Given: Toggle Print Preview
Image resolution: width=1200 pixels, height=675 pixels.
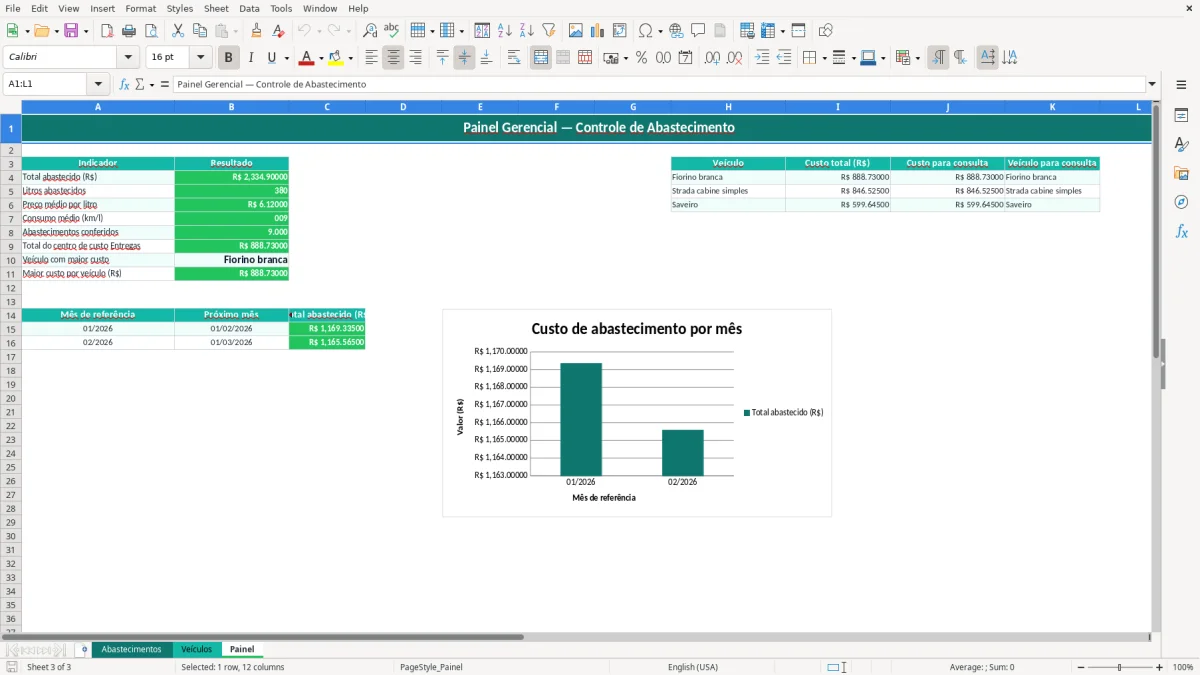Looking at the screenshot, I should pyautogui.click(x=151, y=31).
